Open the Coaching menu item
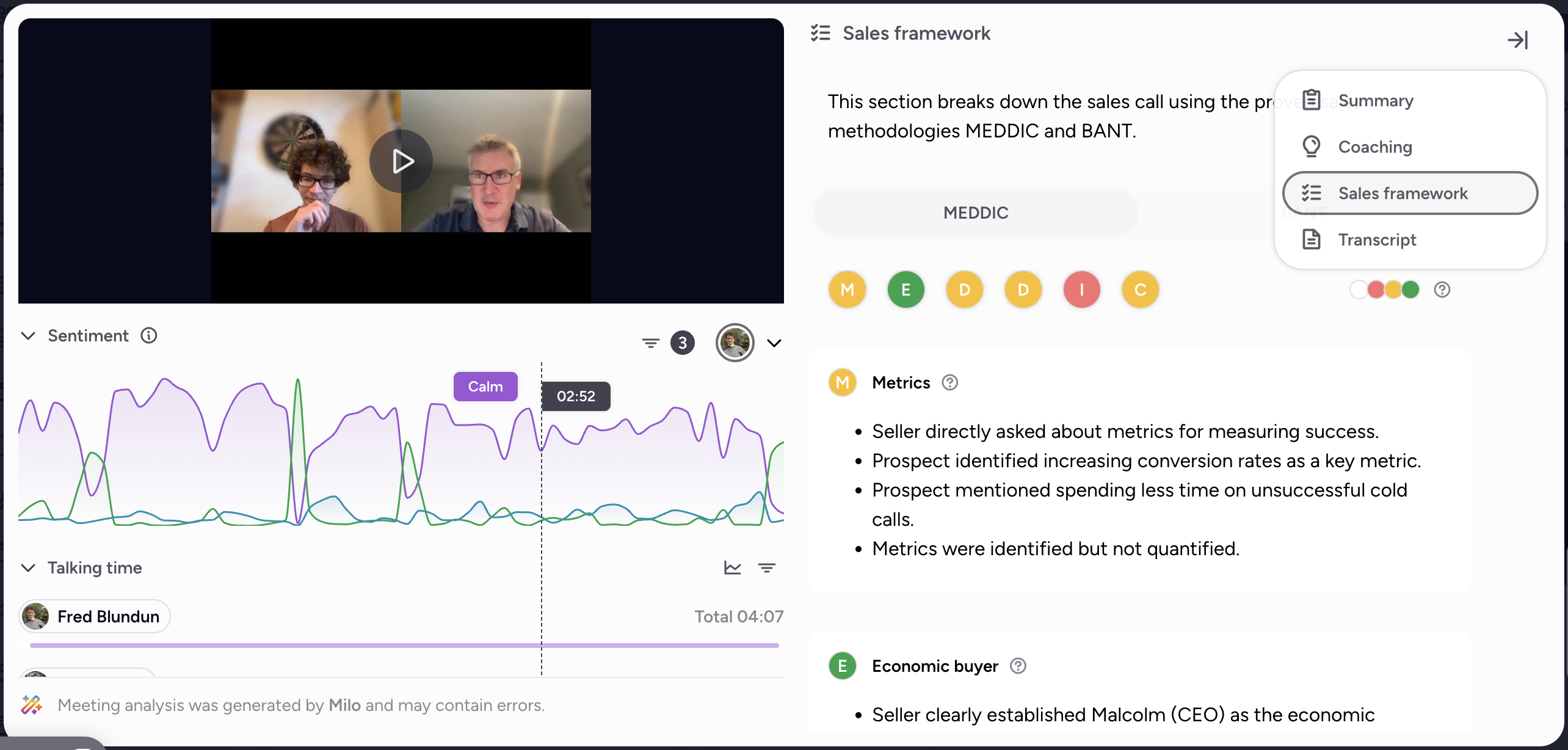 pyautogui.click(x=1374, y=147)
